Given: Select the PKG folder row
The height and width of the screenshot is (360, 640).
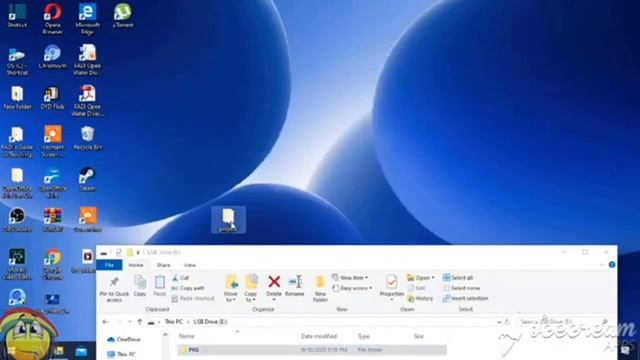Looking at the screenshot, I should [x=312, y=350].
